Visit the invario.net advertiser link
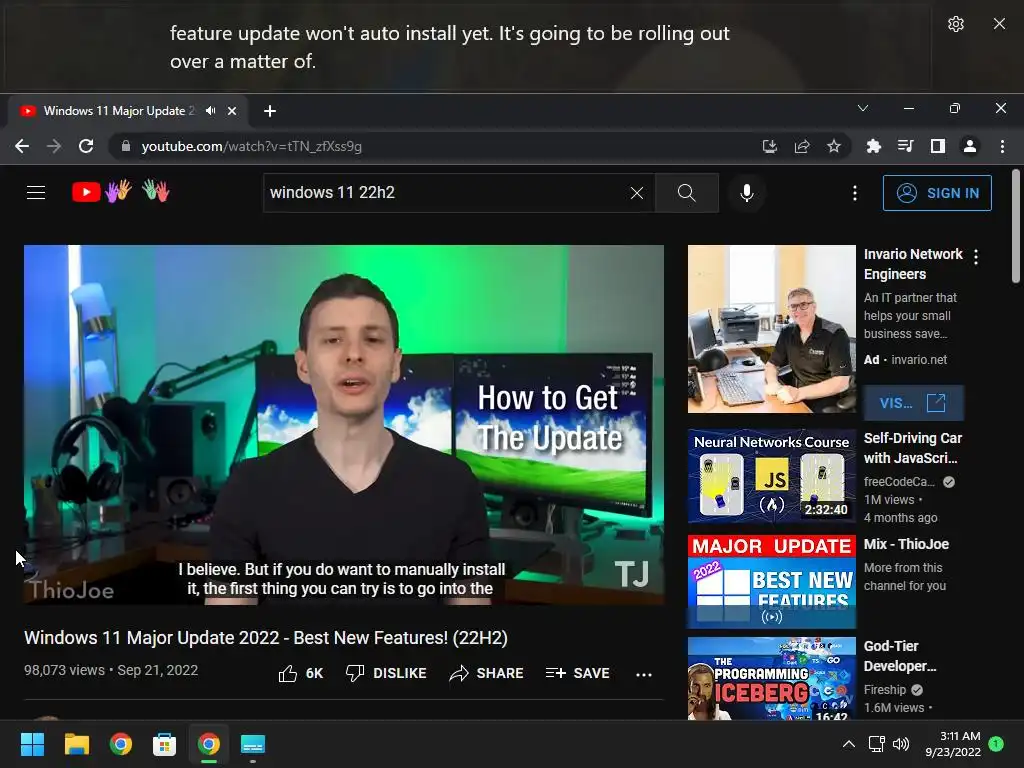Screen dimensions: 1024x768 coord(919,360)
